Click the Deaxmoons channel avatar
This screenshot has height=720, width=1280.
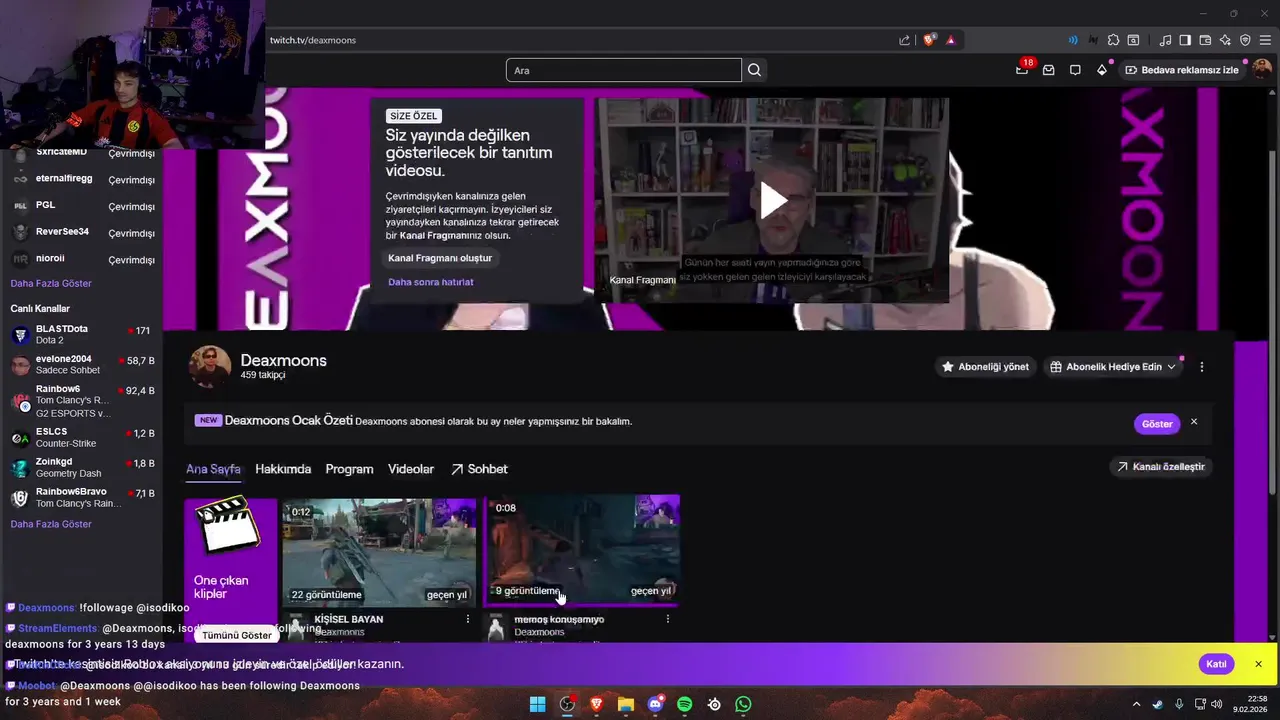tap(210, 367)
